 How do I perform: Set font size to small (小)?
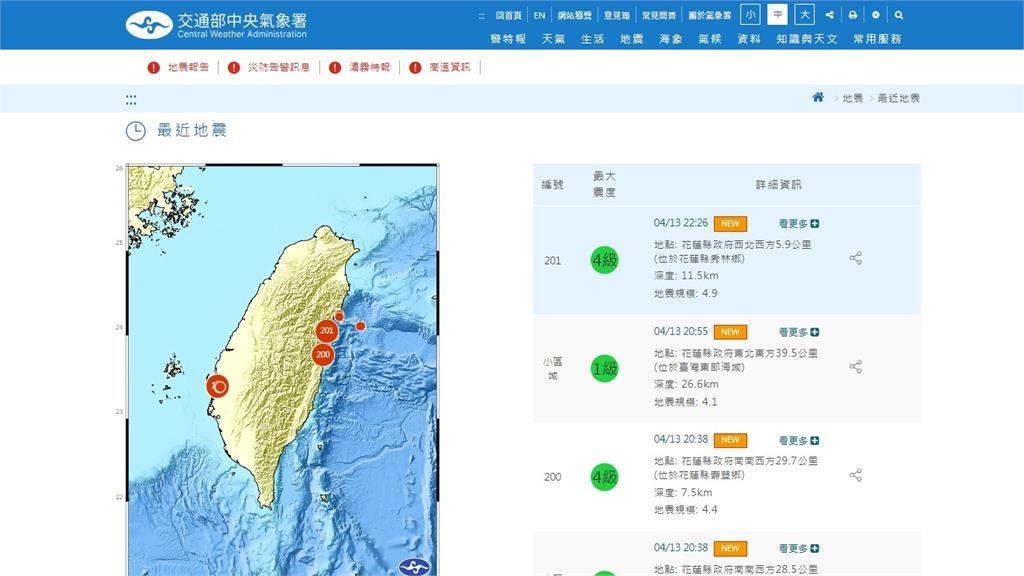pyautogui.click(x=750, y=15)
